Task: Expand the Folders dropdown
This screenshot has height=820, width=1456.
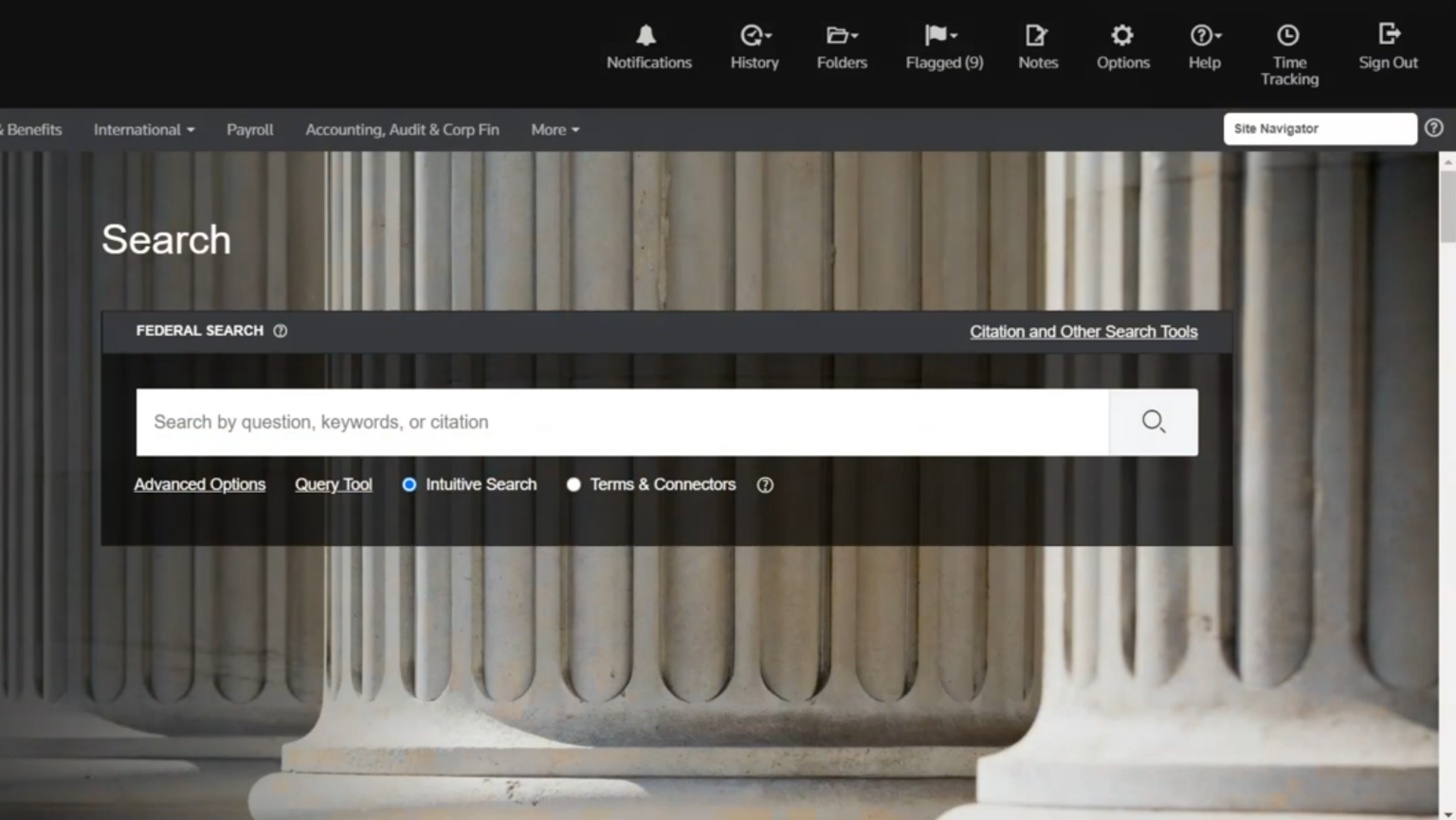Action: pyautogui.click(x=842, y=36)
